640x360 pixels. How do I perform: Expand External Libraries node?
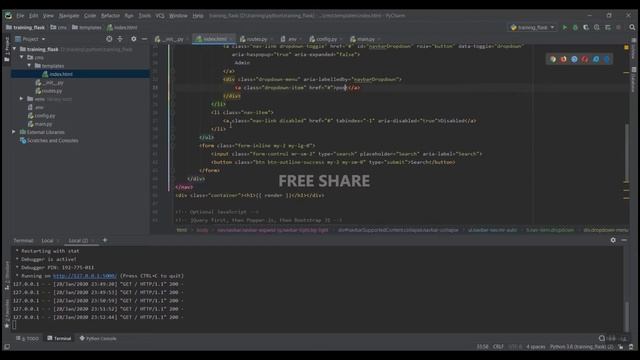pos(13,132)
